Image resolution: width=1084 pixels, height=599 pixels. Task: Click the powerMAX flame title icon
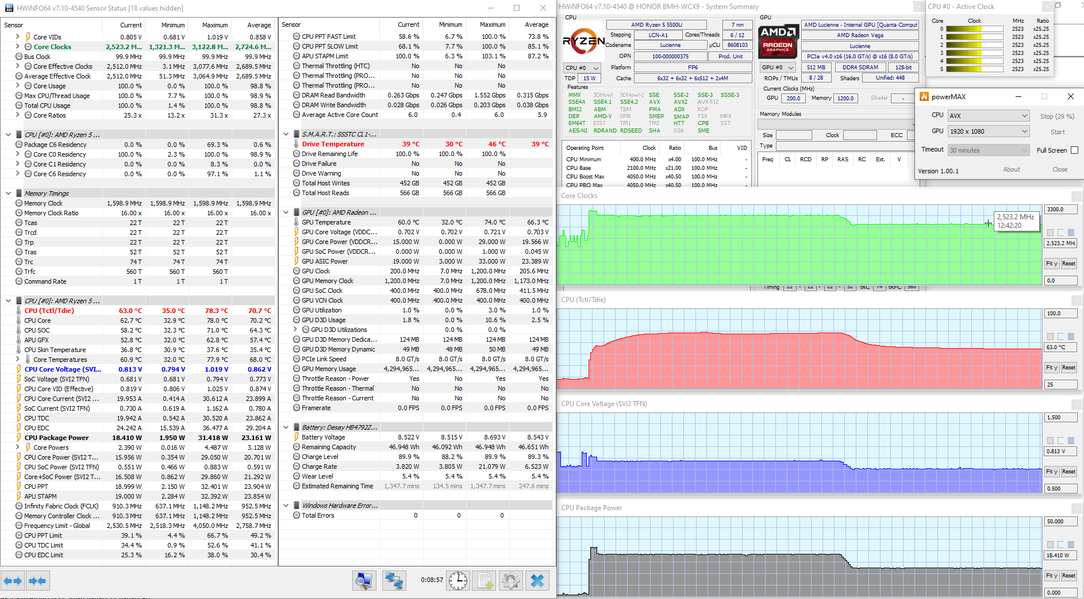coord(924,96)
